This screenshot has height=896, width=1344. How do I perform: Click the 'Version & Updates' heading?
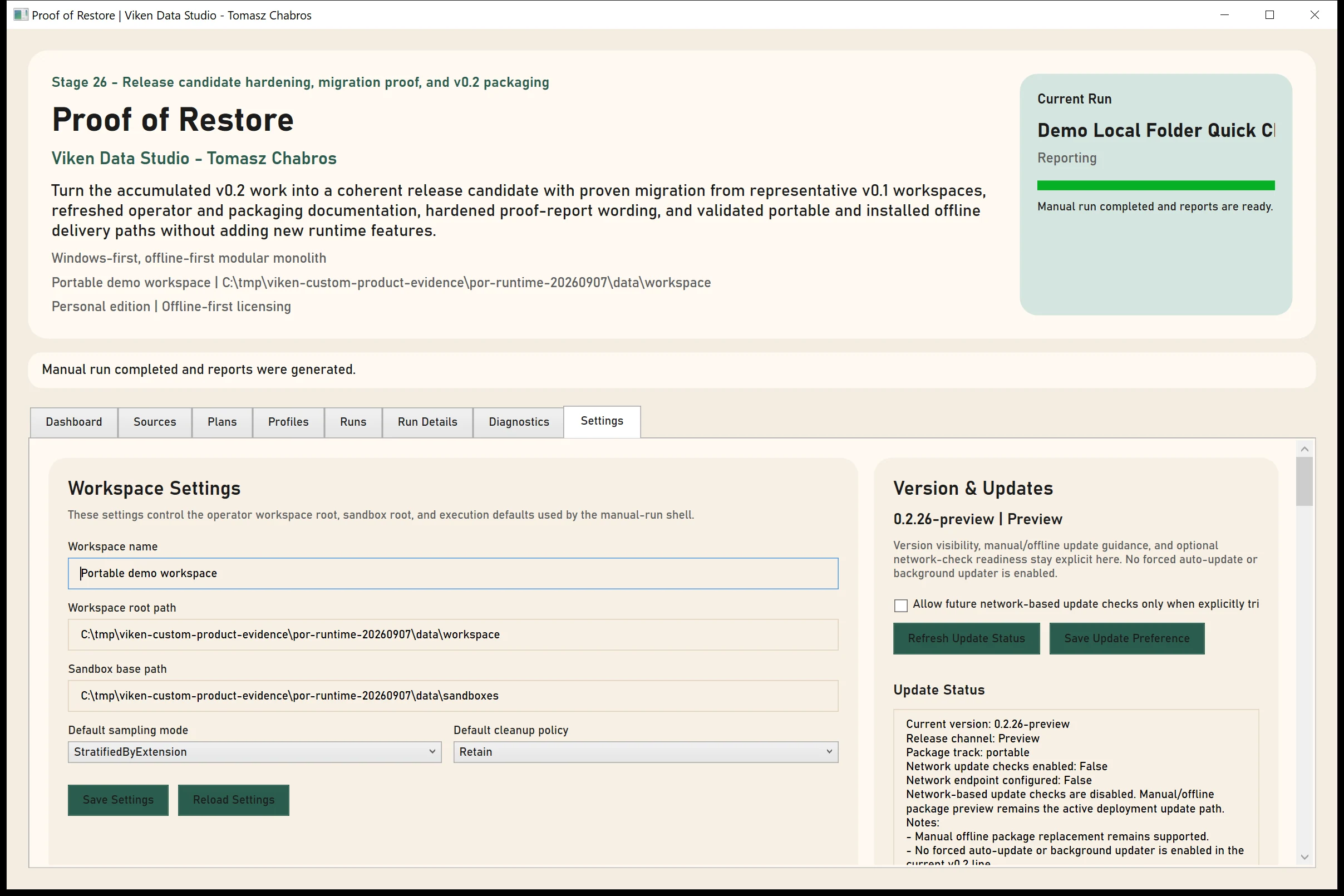pyautogui.click(x=973, y=488)
